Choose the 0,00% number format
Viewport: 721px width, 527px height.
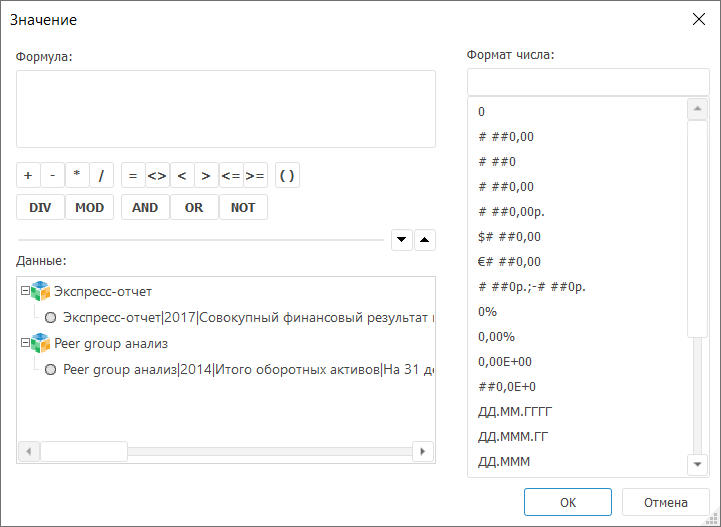tap(497, 337)
